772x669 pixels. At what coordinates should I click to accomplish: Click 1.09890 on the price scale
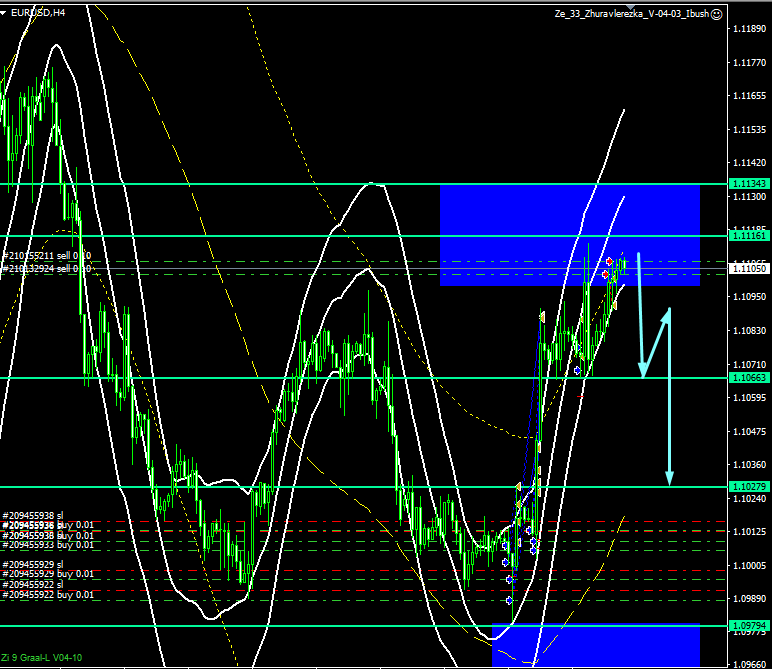pos(749,598)
